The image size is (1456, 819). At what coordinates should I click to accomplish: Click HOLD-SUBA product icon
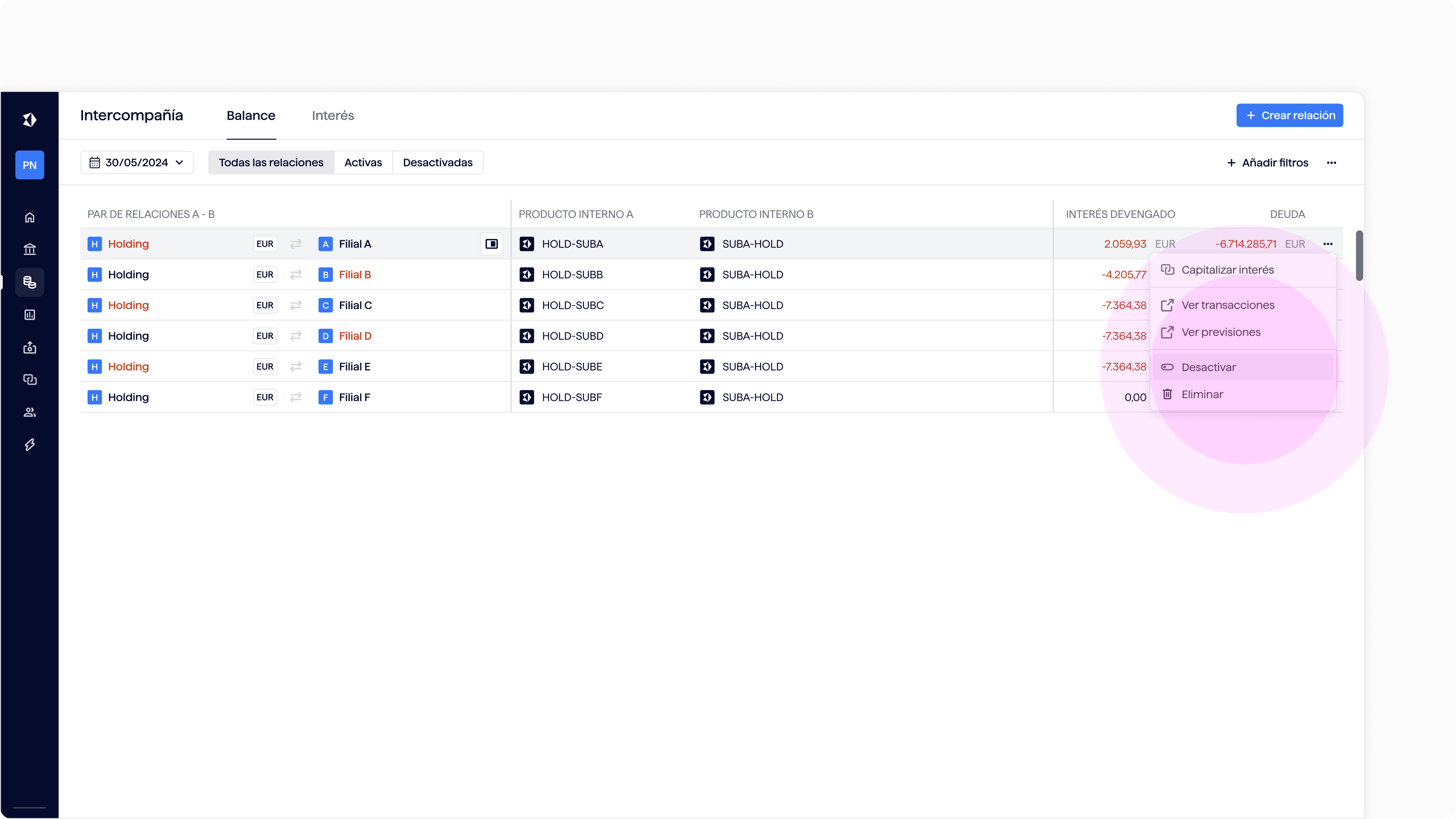pos(527,244)
